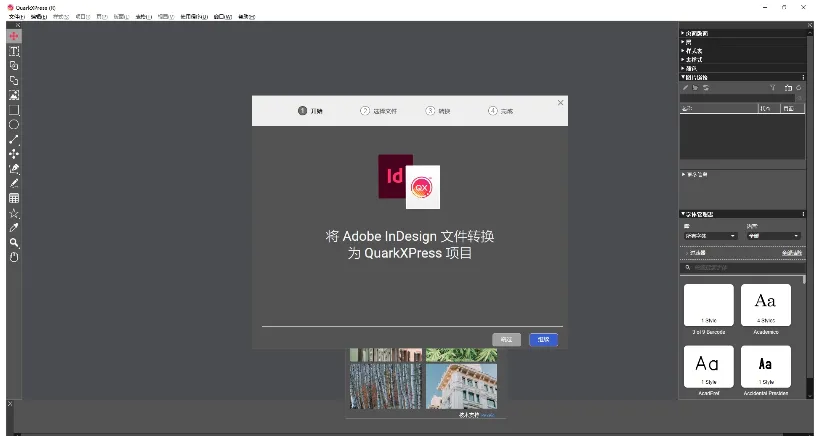This screenshot has width=825, height=436.
Task: Open the Window (W) menu
Action: [223, 17]
